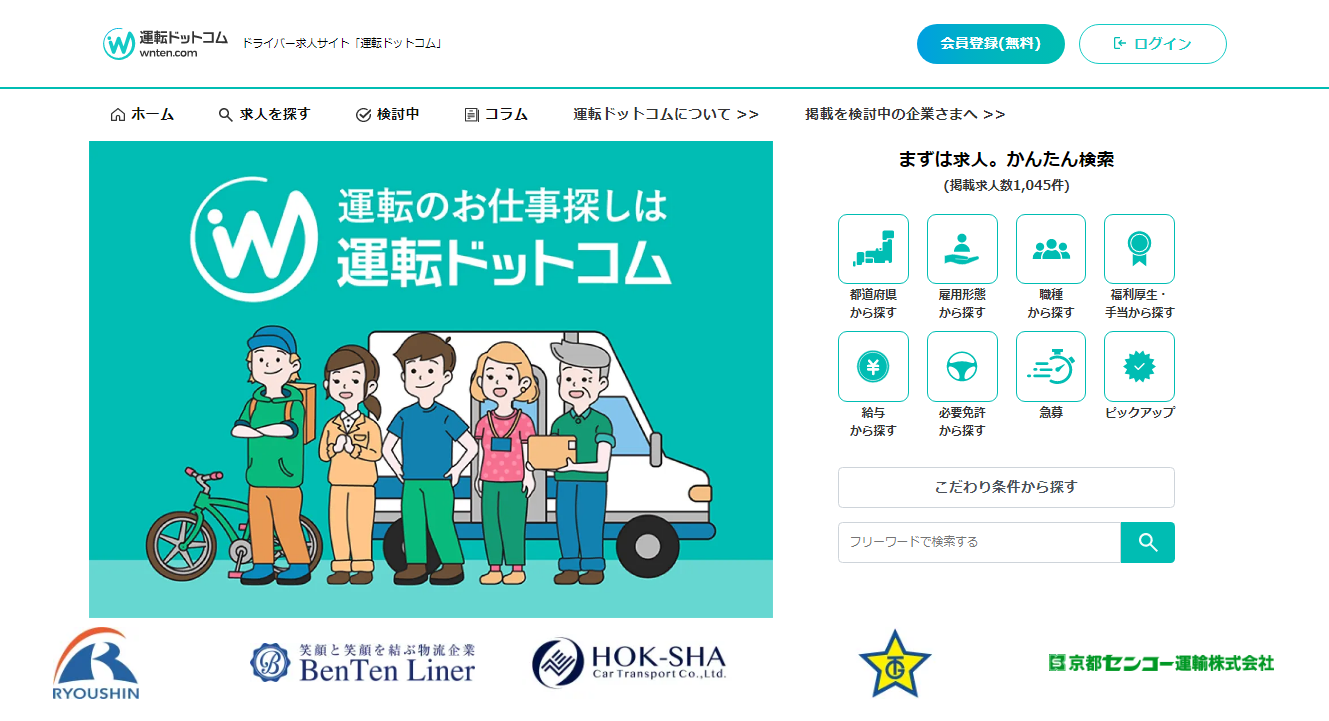Click the 会員登録(無料) button
The image size is (1329, 721).
pos(991,44)
